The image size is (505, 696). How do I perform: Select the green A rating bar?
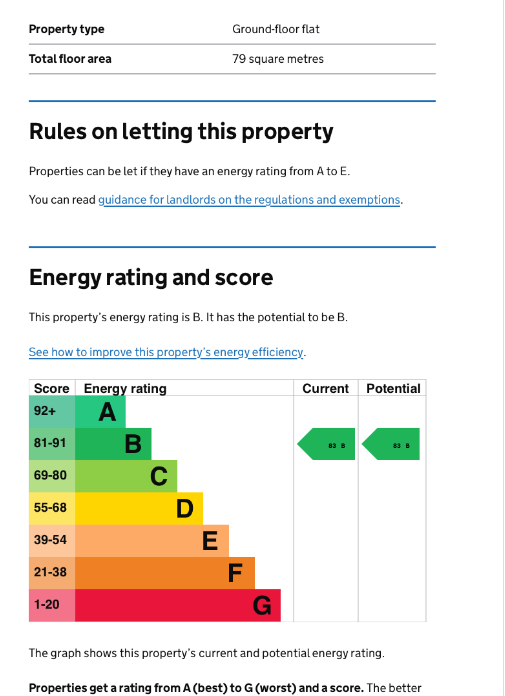point(100,411)
